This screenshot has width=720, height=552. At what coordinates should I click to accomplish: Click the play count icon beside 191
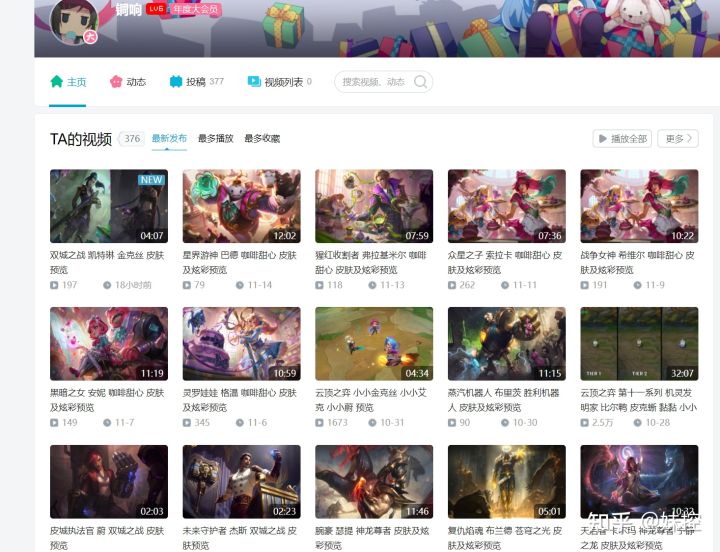tap(585, 285)
